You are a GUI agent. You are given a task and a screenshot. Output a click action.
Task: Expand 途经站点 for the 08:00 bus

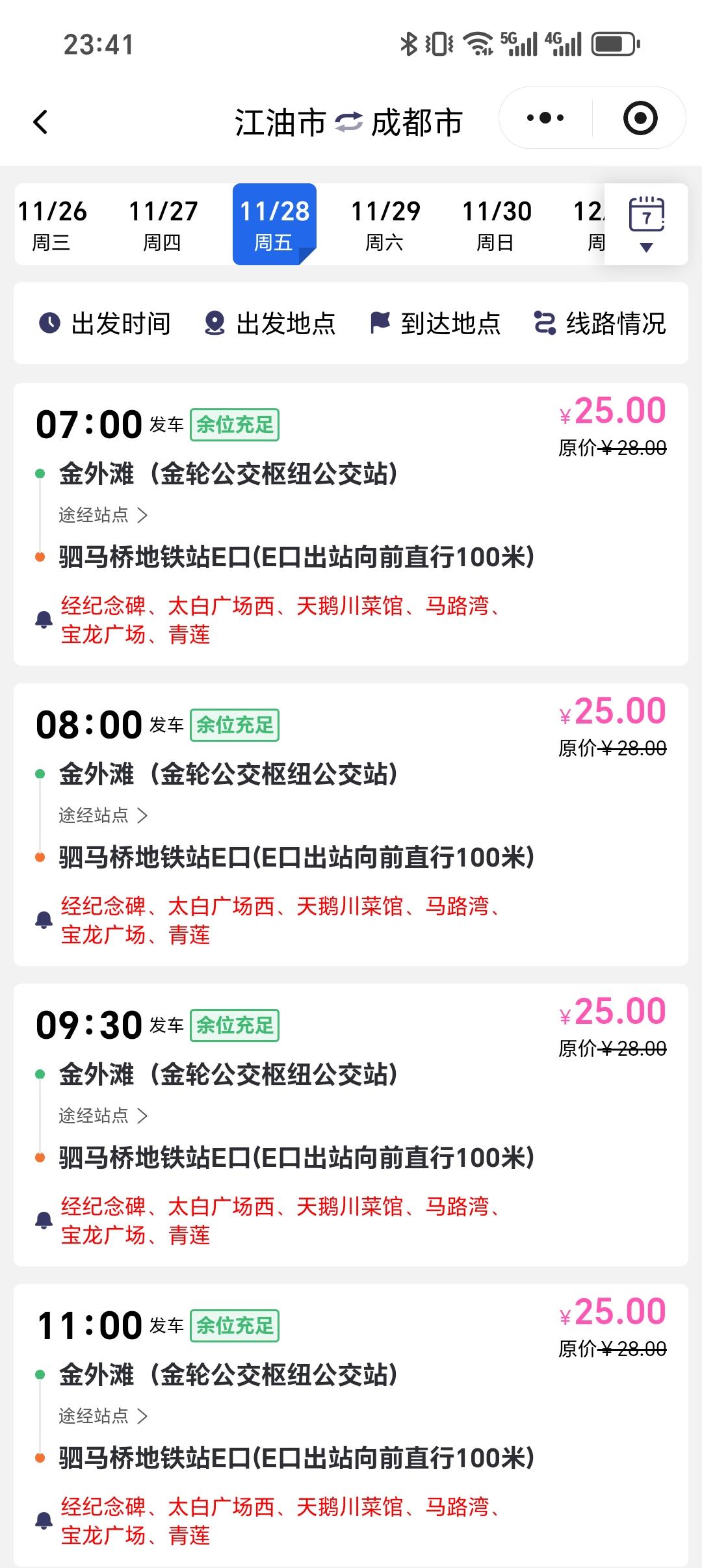[x=103, y=815]
